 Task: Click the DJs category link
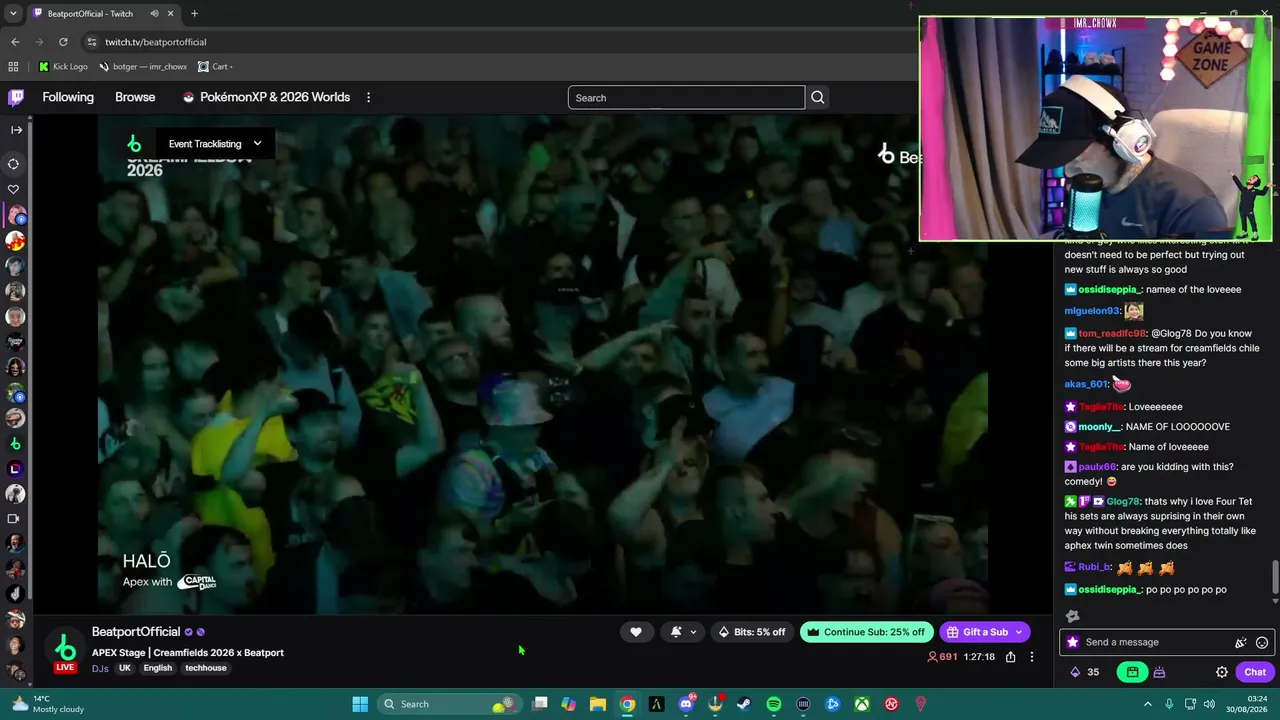point(100,668)
